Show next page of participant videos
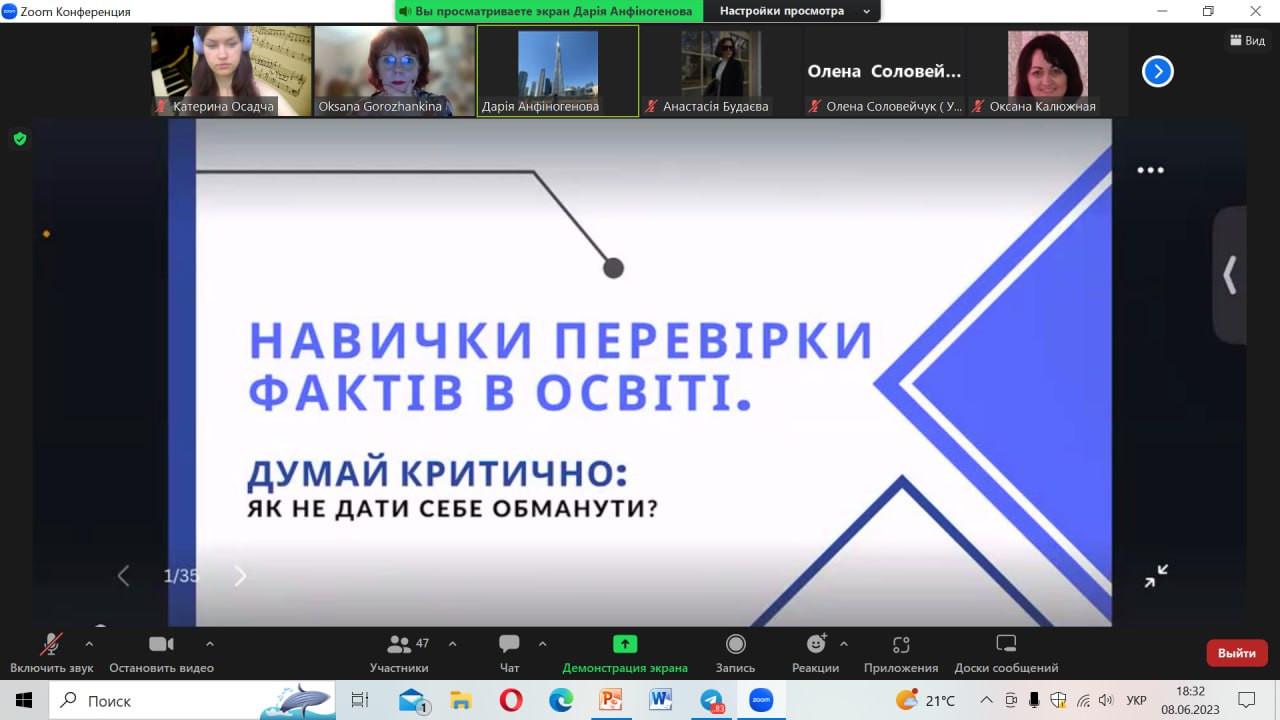The image size is (1280, 720). point(1157,71)
